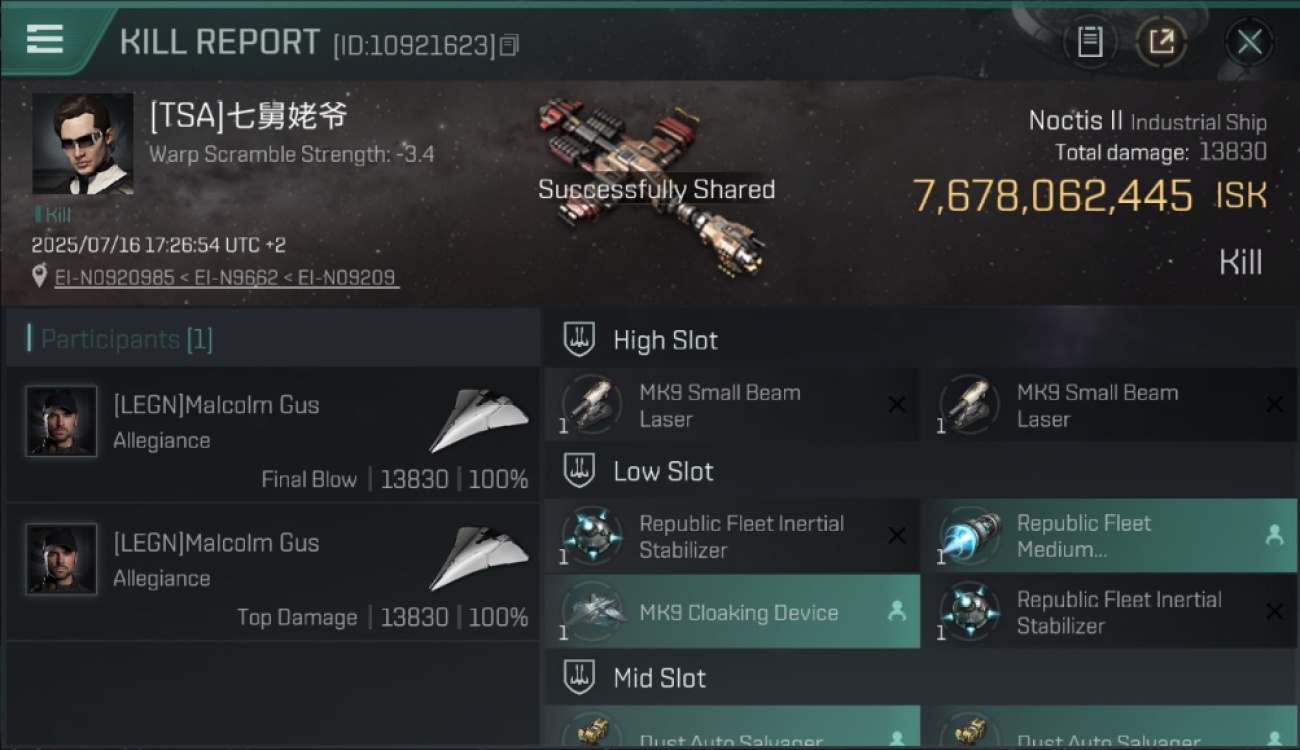The image size is (1300, 750).
Task: Open the location link EI-N0920985
Action: pos(113,278)
